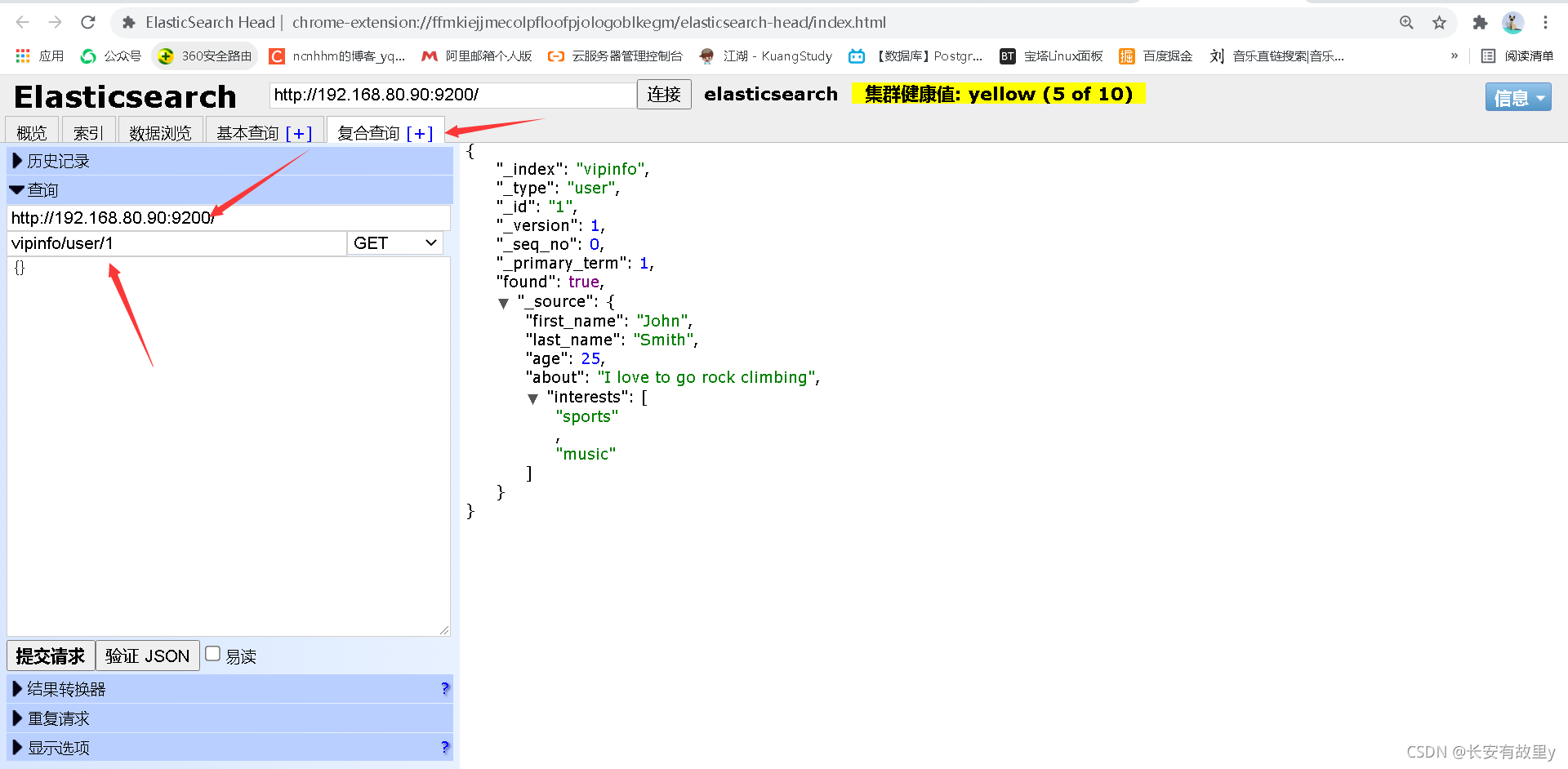Select the "John" first_name value

pyautogui.click(x=662, y=321)
